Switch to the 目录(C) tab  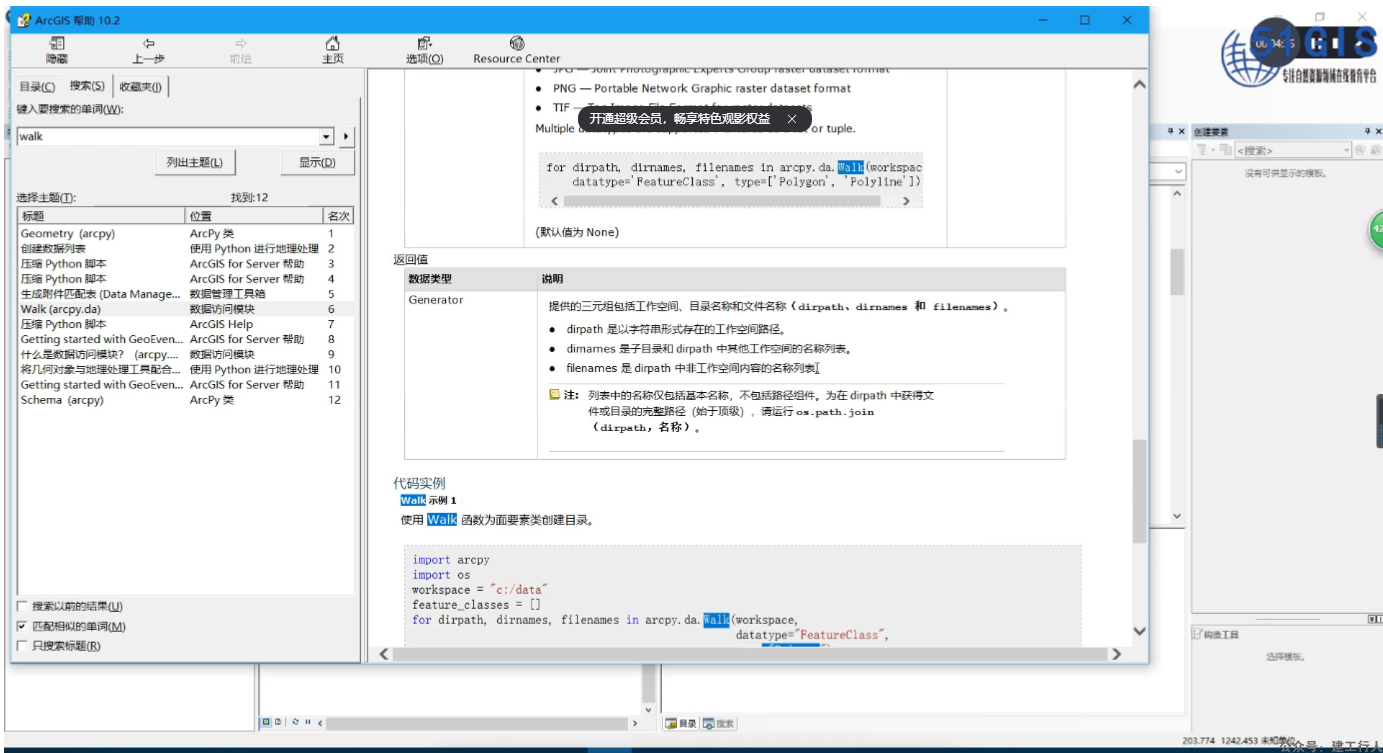click(37, 87)
